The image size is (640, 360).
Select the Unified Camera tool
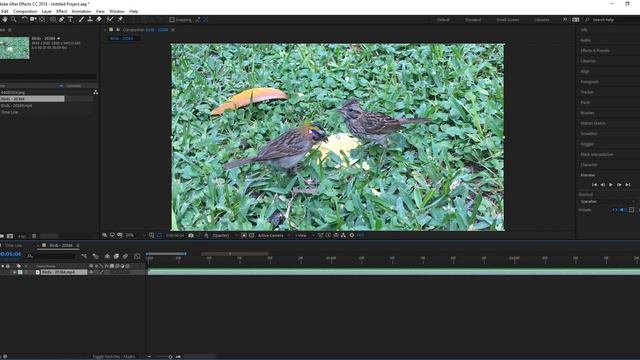point(33,19)
